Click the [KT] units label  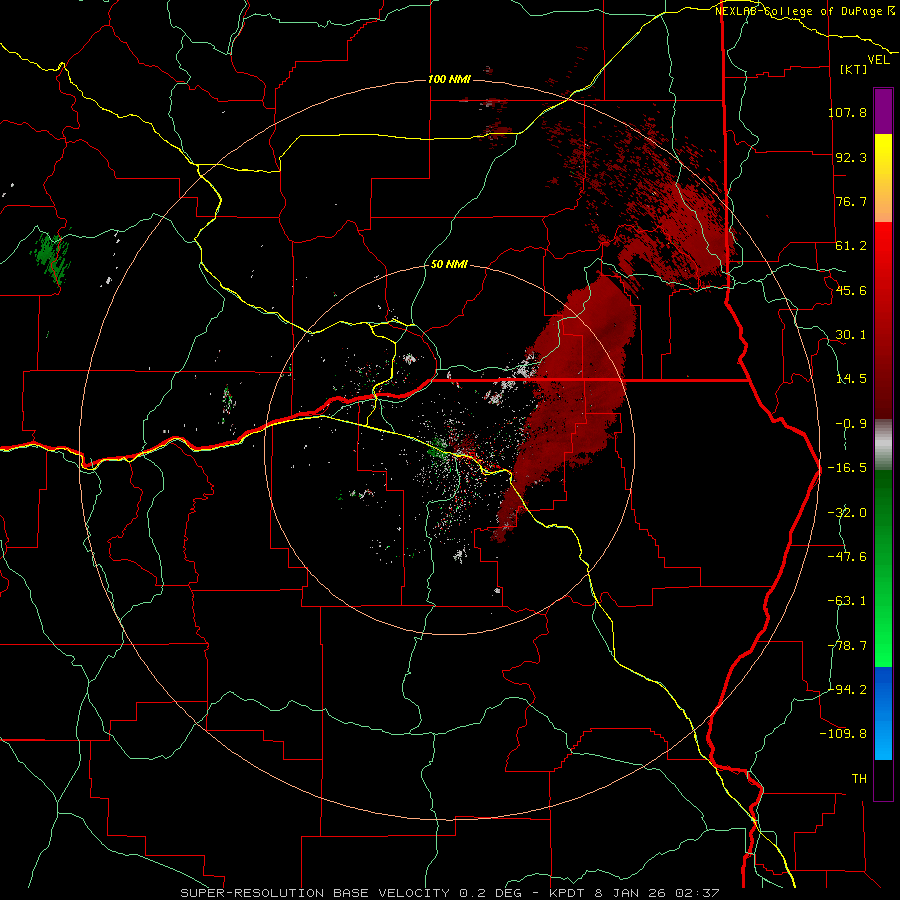[x=854, y=69]
